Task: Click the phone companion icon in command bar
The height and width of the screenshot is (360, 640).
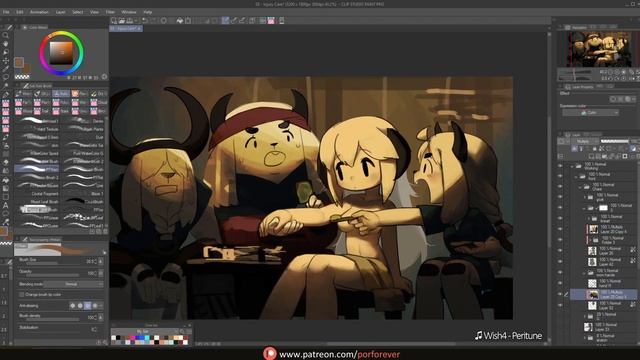Action: point(282,20)
